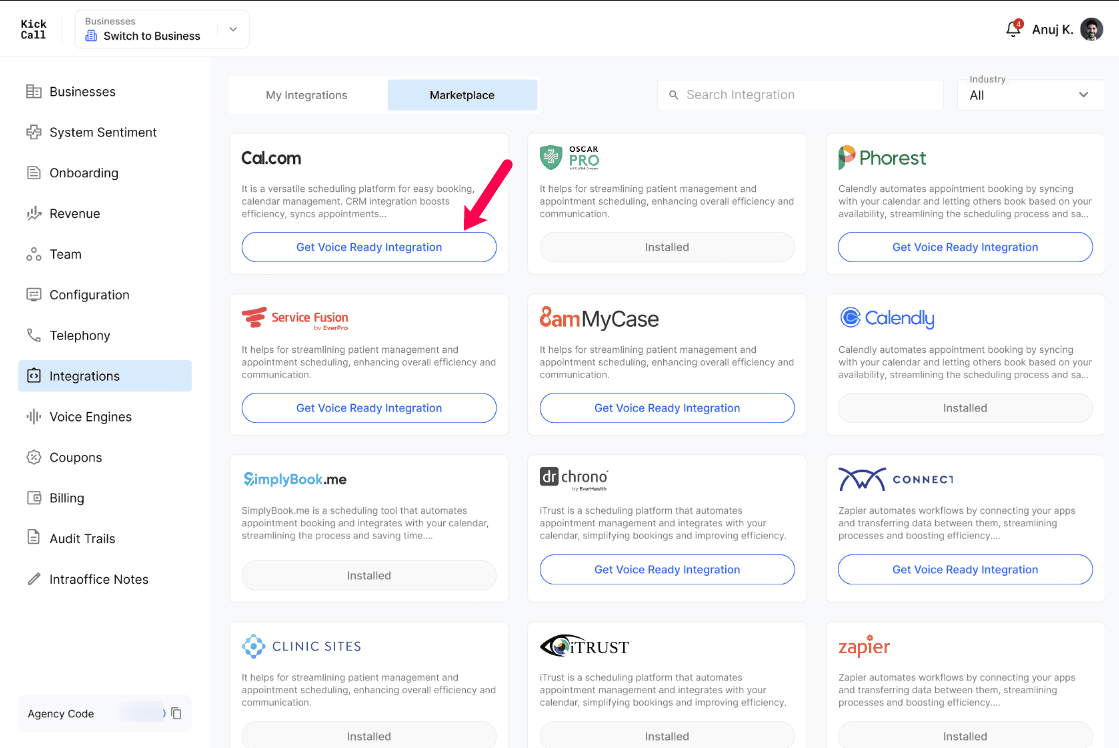Click the Agency Code label
The height and width of the screenshot is (748, 1119).
61,714
